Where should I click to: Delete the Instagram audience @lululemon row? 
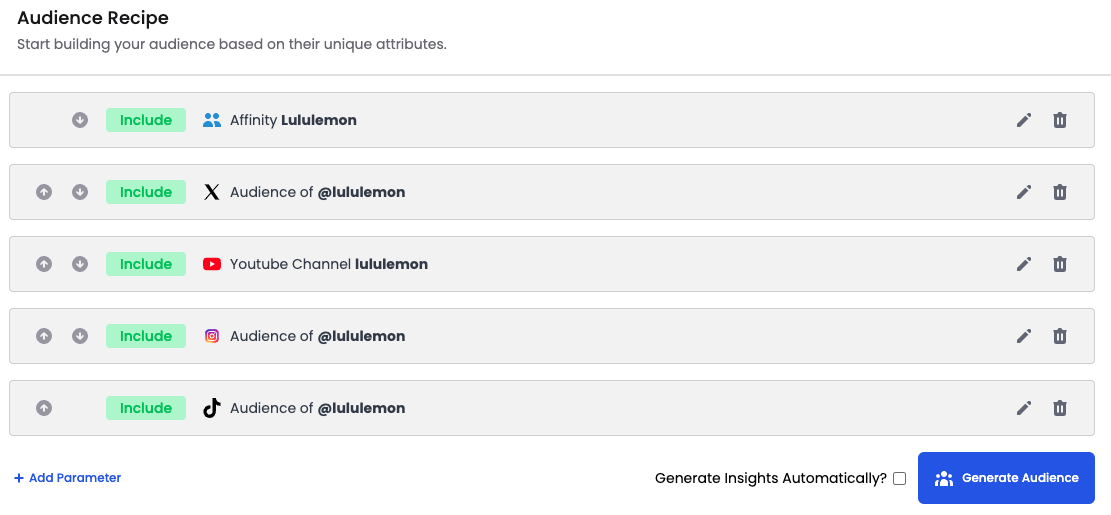(x=1060, y=336)
